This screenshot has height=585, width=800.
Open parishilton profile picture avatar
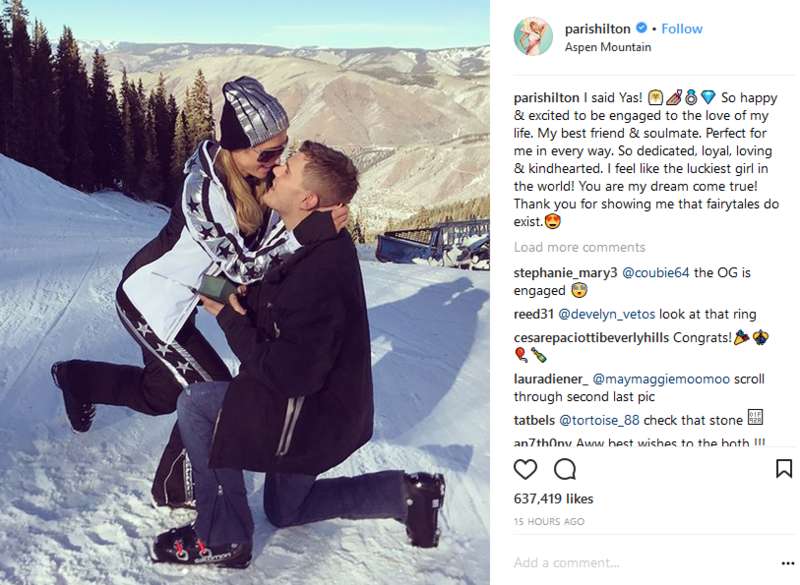533,36
